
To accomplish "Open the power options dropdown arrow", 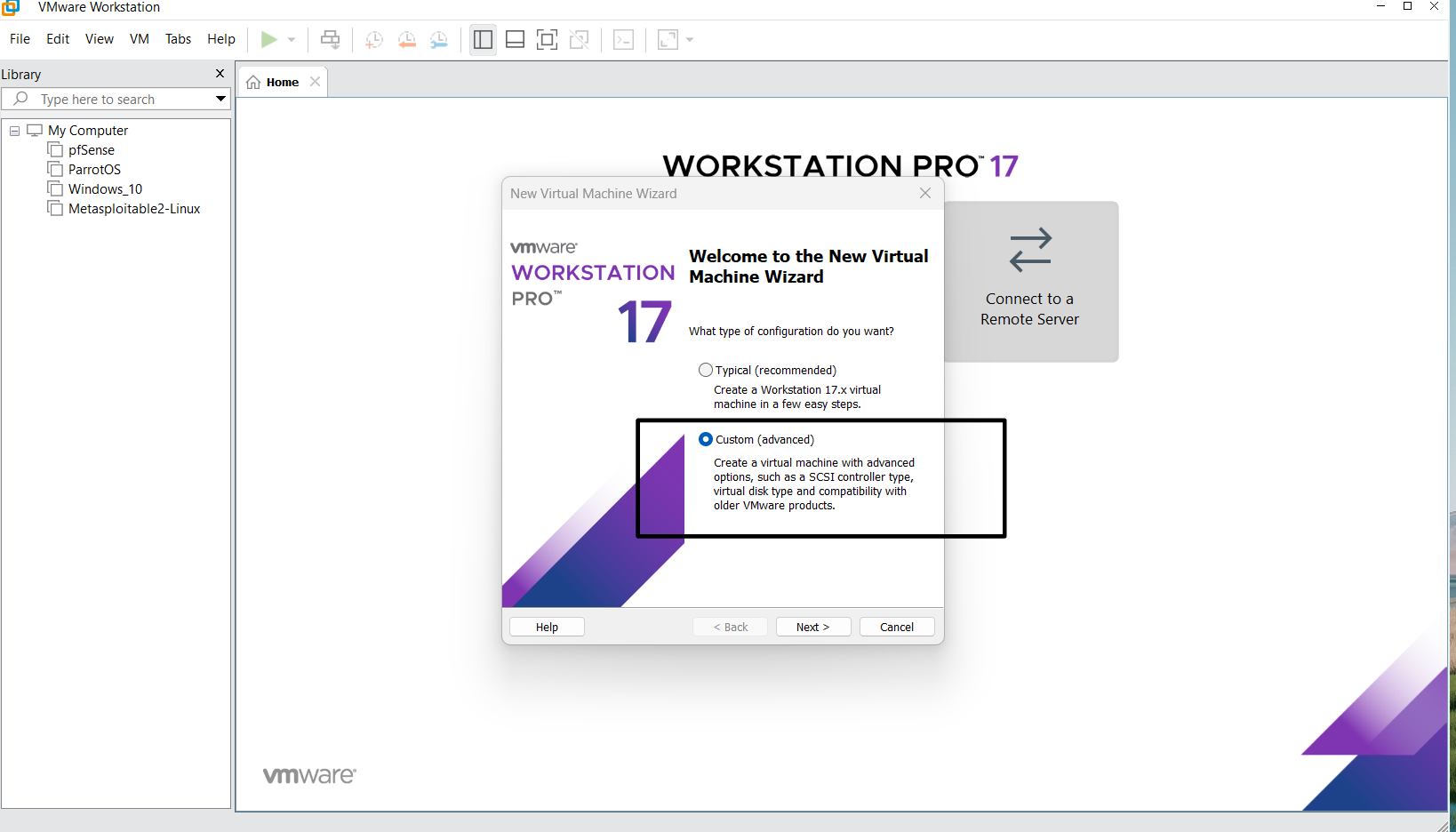I will [x=292, y=39].
